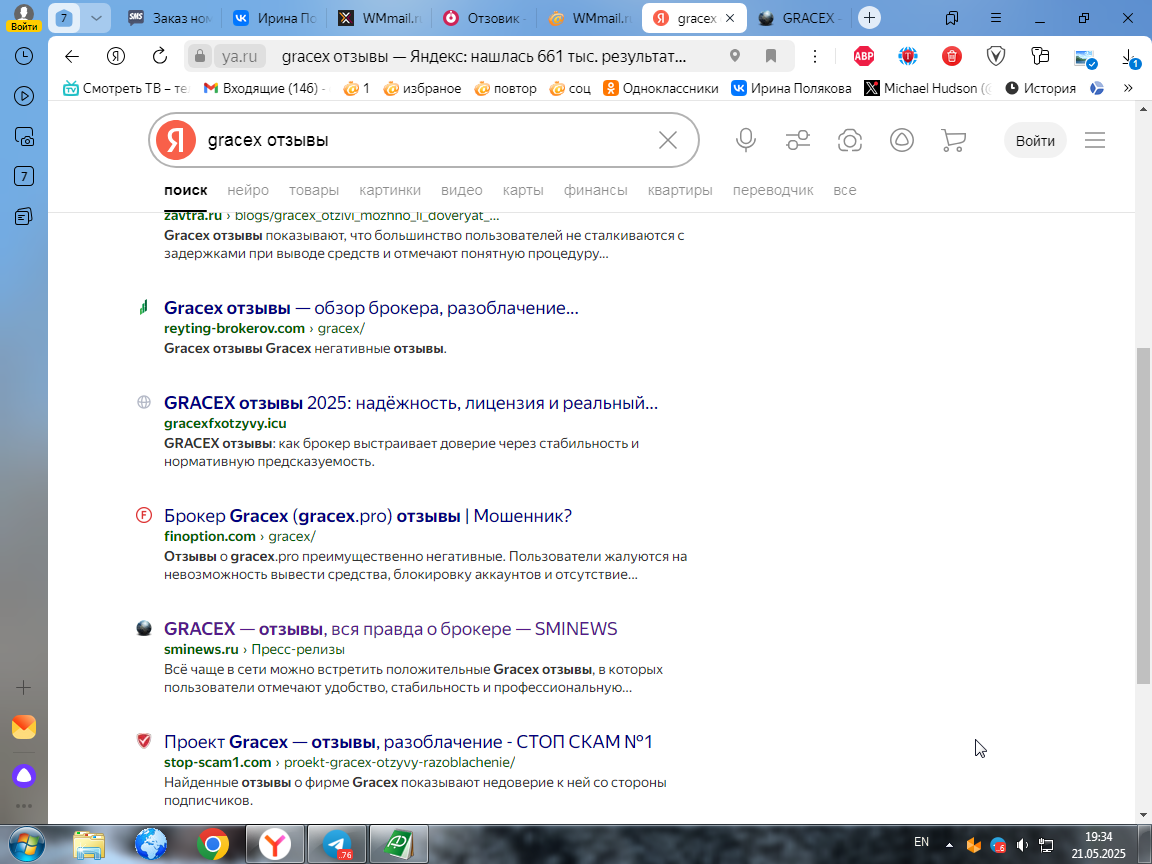The width and height of the screenshot is (1152, 864).
Task: Open the AdBlock Plus ABP extension
Action: (x=864, y=56)
